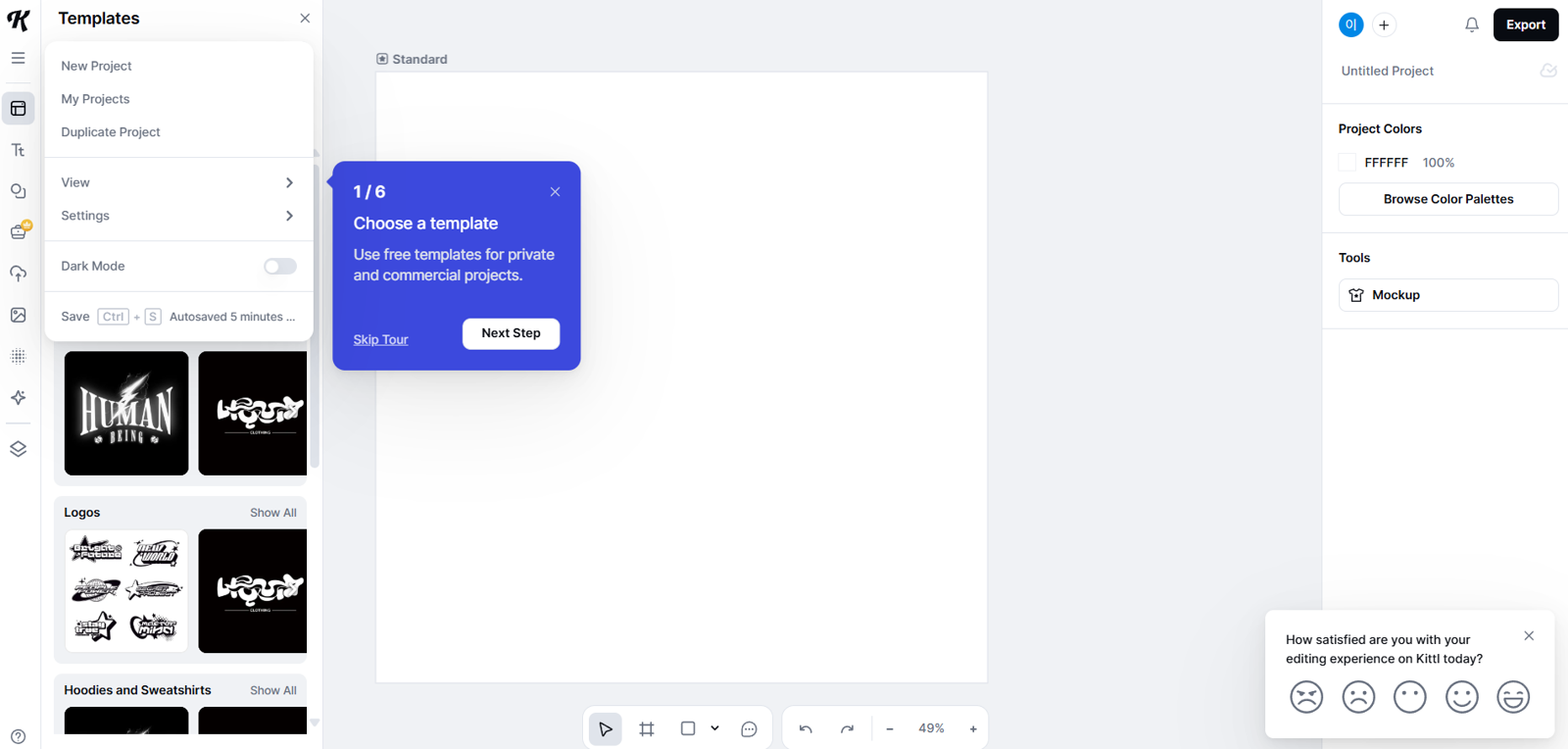Click the Skip Tour link

coord(380,339)
